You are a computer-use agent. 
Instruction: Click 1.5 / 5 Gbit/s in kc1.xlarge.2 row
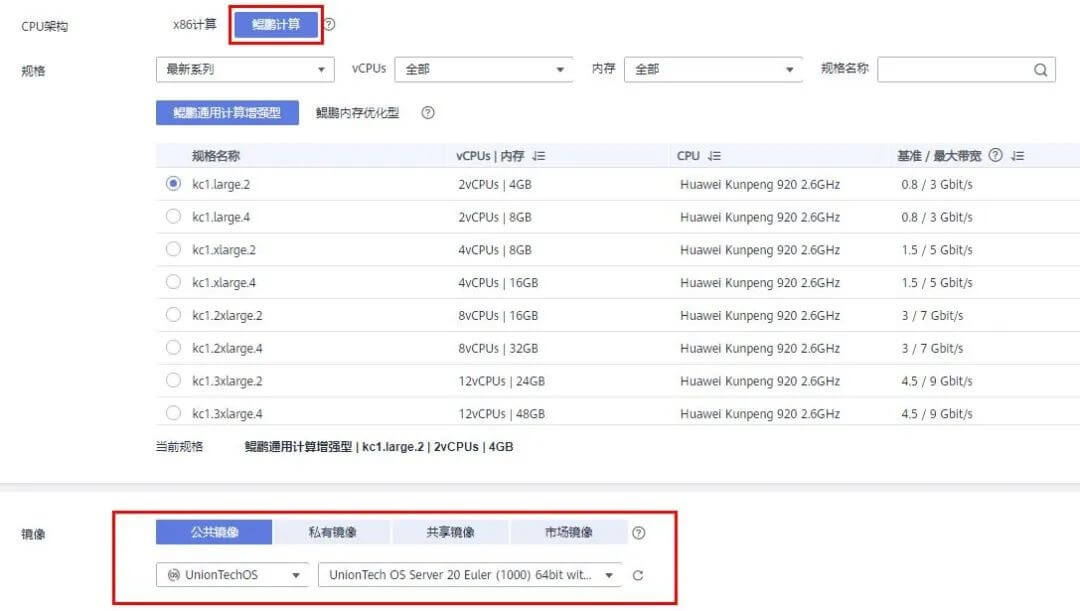[x=937, y=250]
